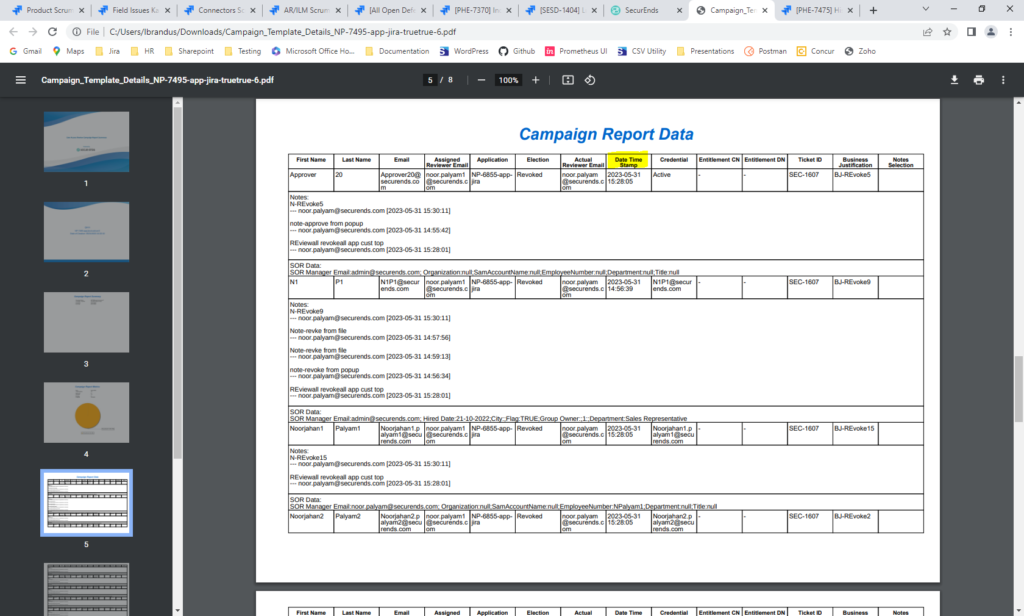The height and width of the screenshot is (616, 1024).
Task: Open the Jira bookmarks folder
Action: click(x=108, y=51)
